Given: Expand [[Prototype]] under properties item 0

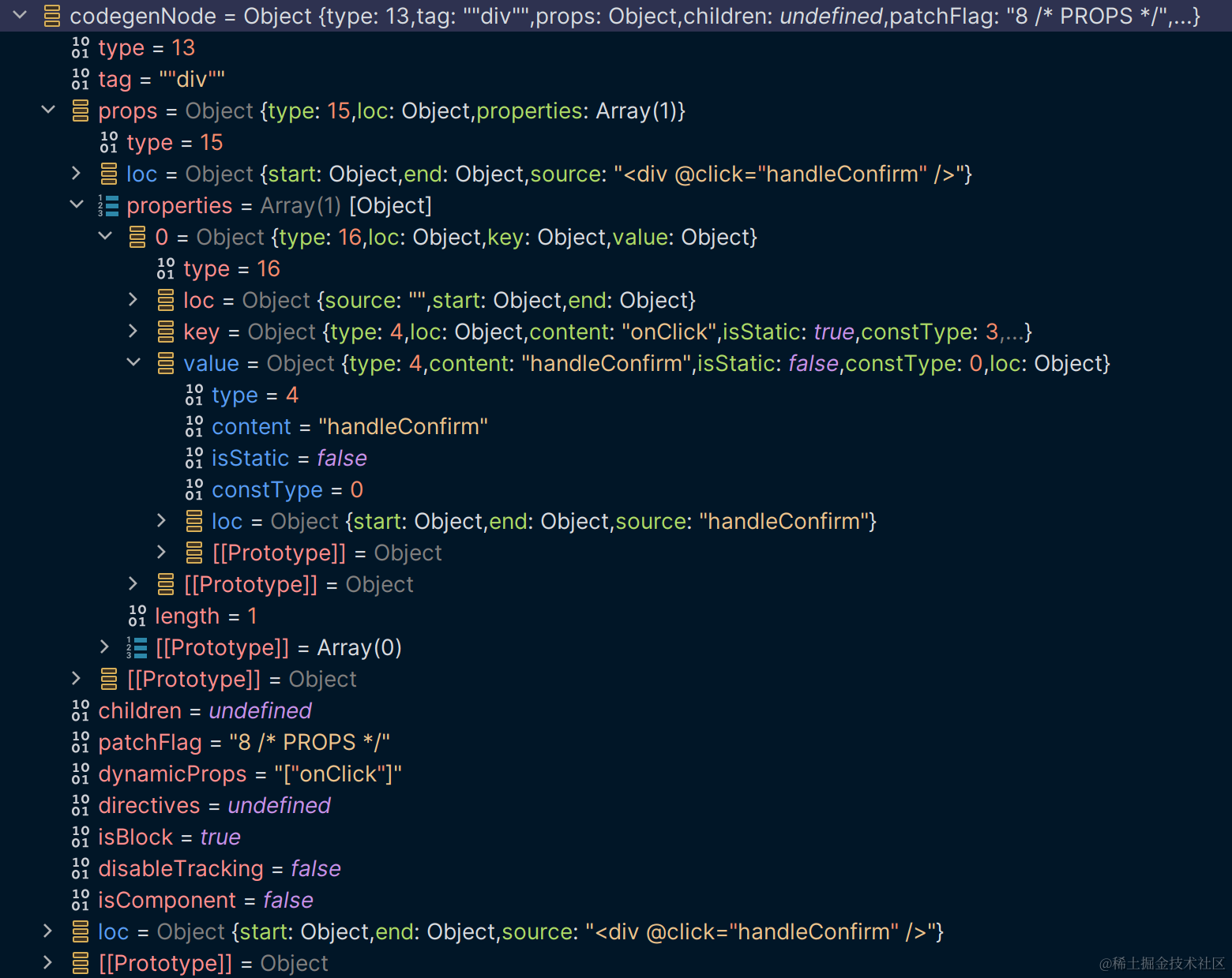Looking at the screenshot, I should tap(133, 583).
